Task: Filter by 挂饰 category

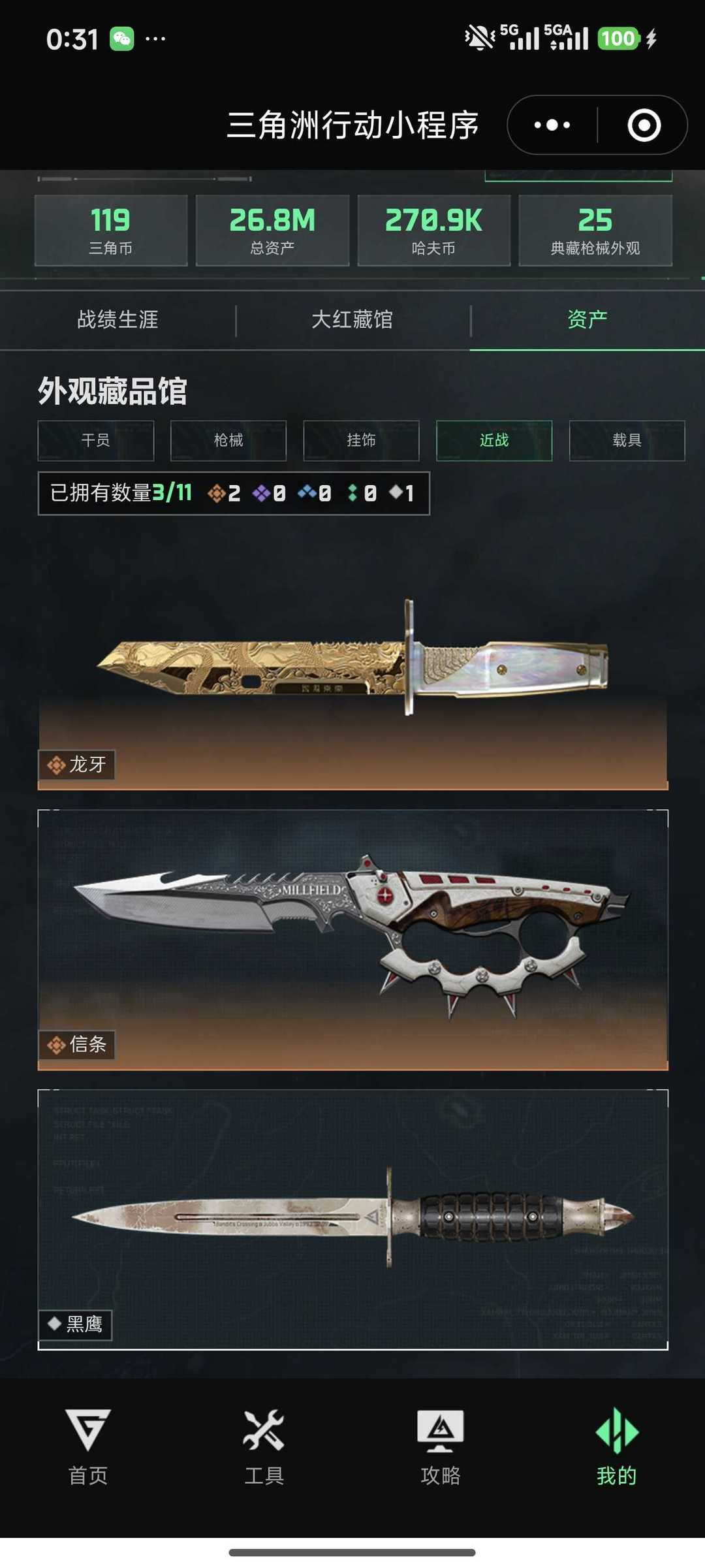Action: 361,441
